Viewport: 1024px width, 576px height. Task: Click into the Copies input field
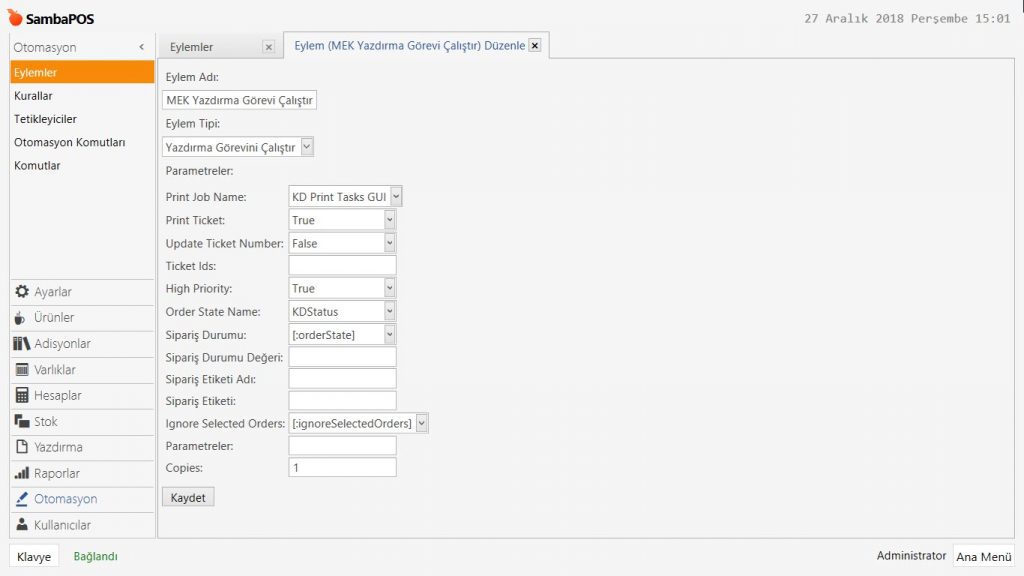pos(342,467)
